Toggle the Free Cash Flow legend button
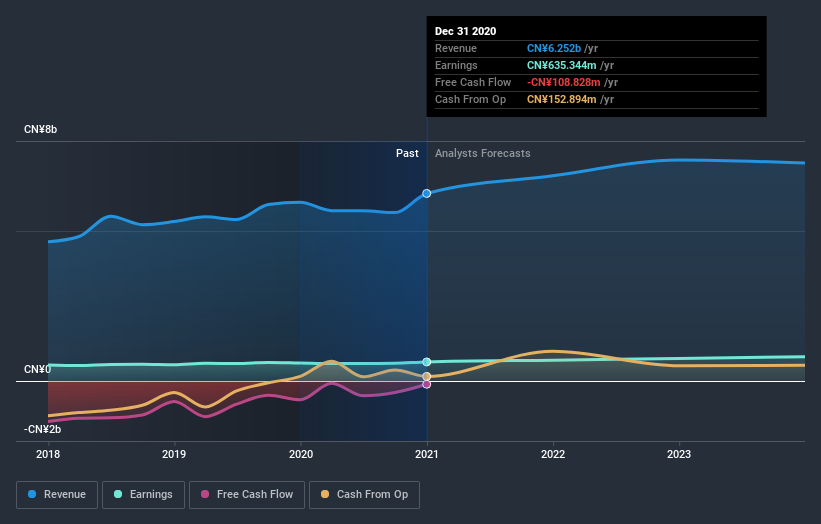 [247, 495]
